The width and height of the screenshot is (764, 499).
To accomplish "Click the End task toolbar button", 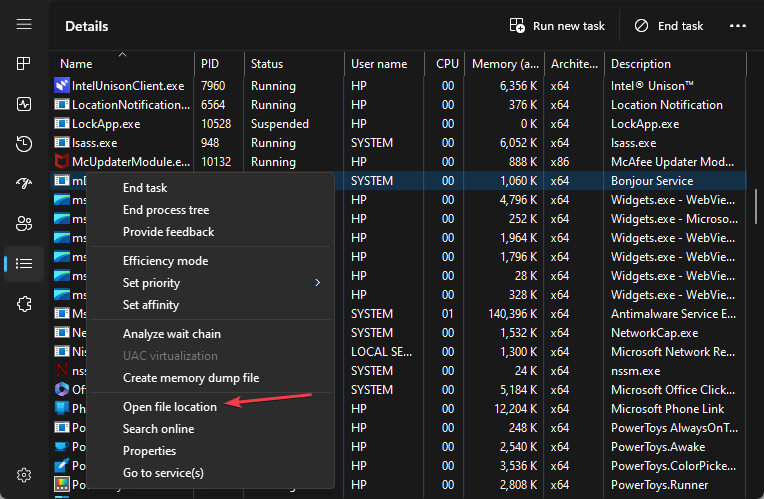I will (x=668, y=25).
